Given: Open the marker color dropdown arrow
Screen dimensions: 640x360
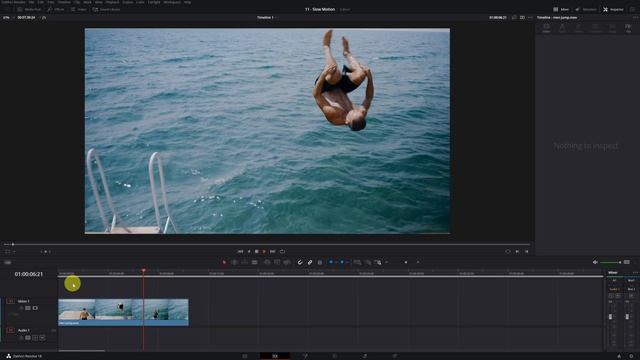Looking at the screenshot, I should tap(347, 262).
